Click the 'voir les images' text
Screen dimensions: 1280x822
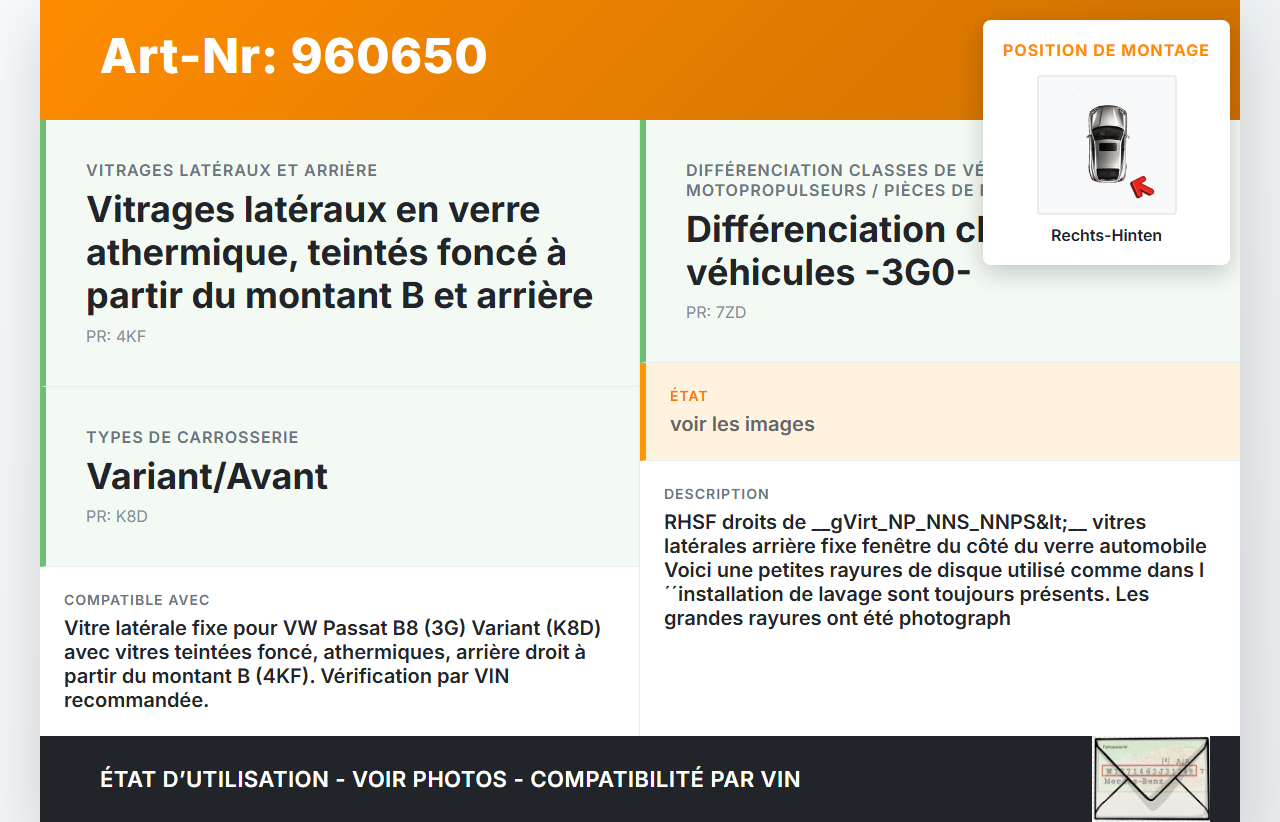tap(742, 424)
